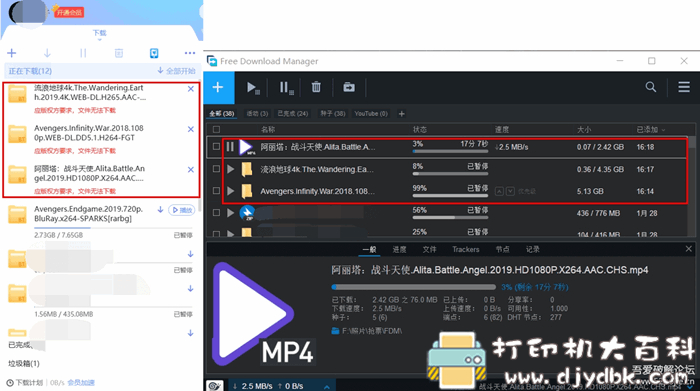Check the Alita Battle Angel row checkbox
The image size is (700, 391).
click(217, 146)
